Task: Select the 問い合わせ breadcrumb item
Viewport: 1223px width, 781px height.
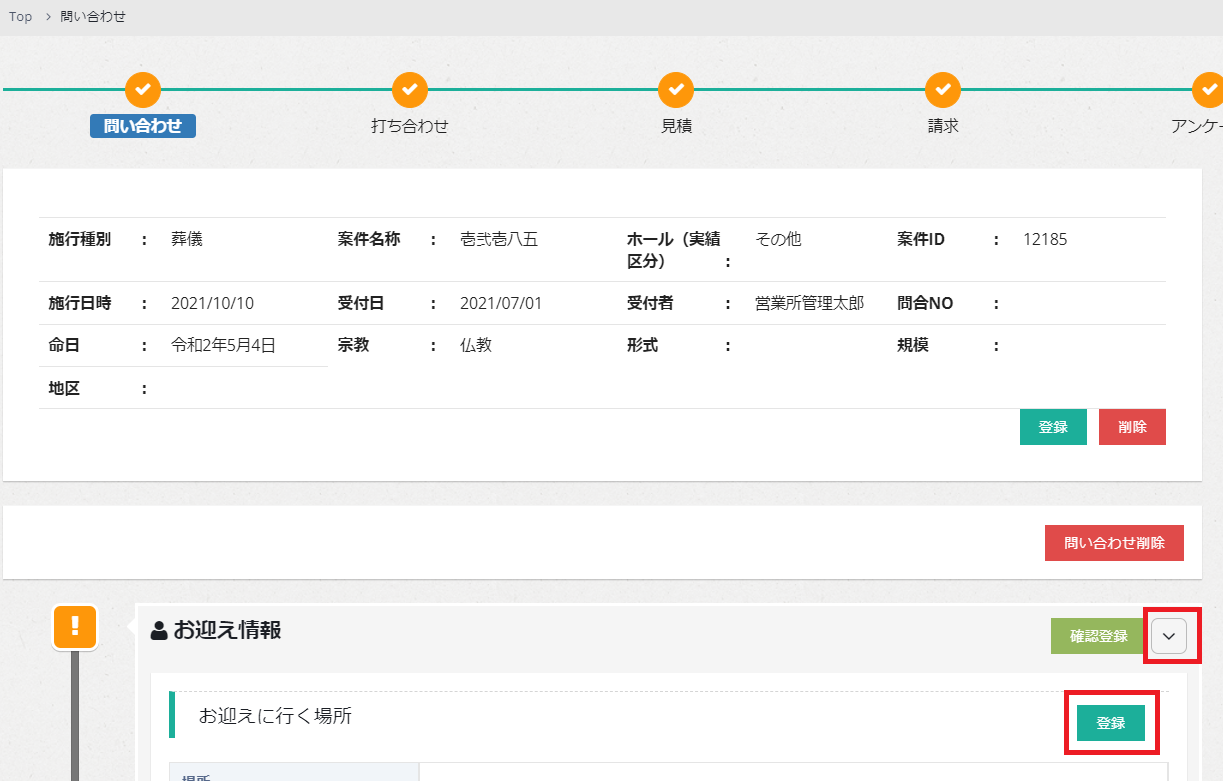Action: coord(93,17)
